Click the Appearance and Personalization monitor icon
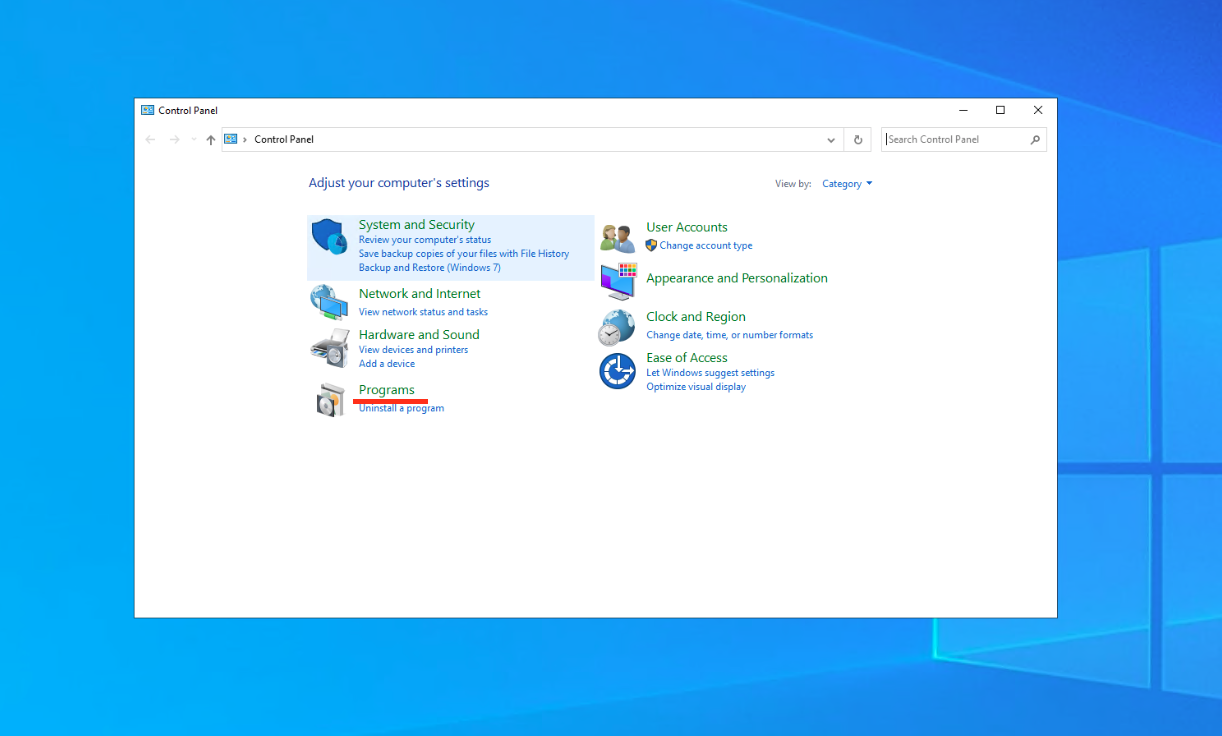The image size is (1222, 736). [618, 281]
